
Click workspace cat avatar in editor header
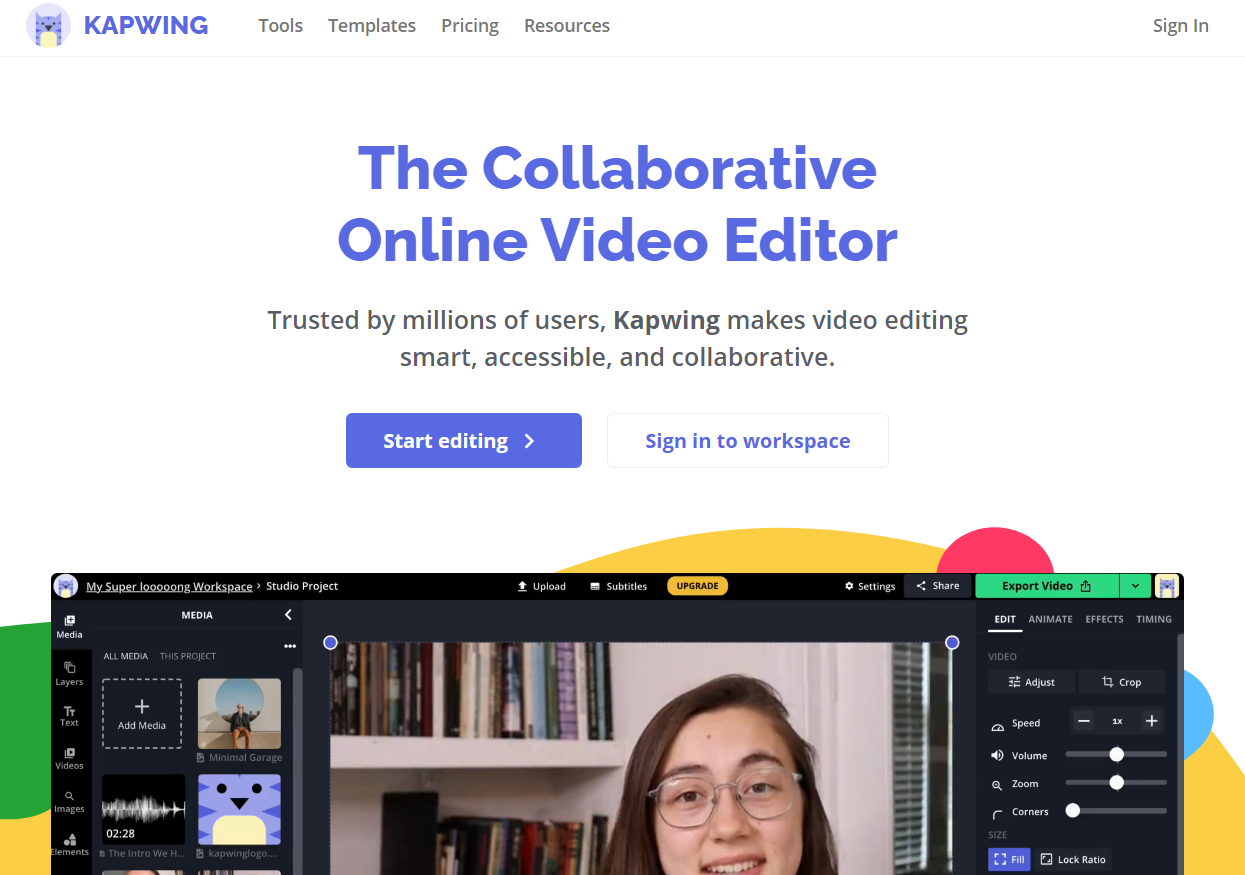(x=66, y=586)
